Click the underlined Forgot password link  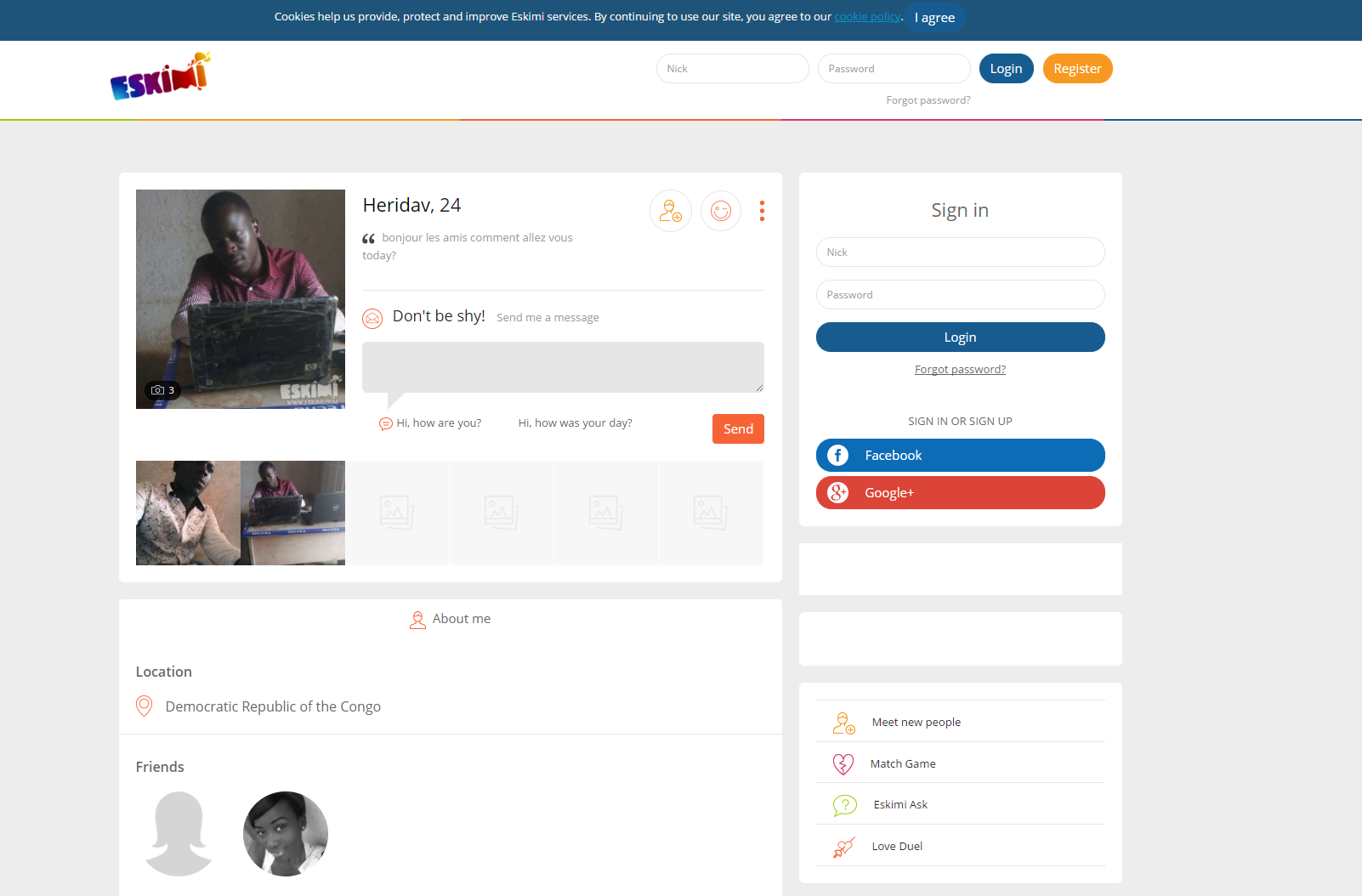tap(960, 370)
